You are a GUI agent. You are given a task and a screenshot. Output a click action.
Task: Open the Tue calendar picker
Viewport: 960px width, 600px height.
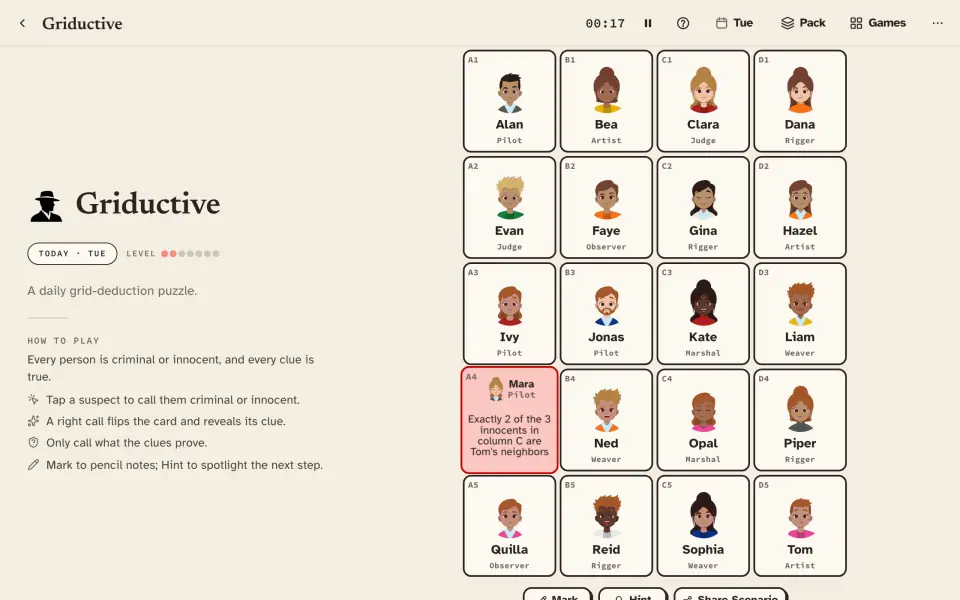point(735,23)
